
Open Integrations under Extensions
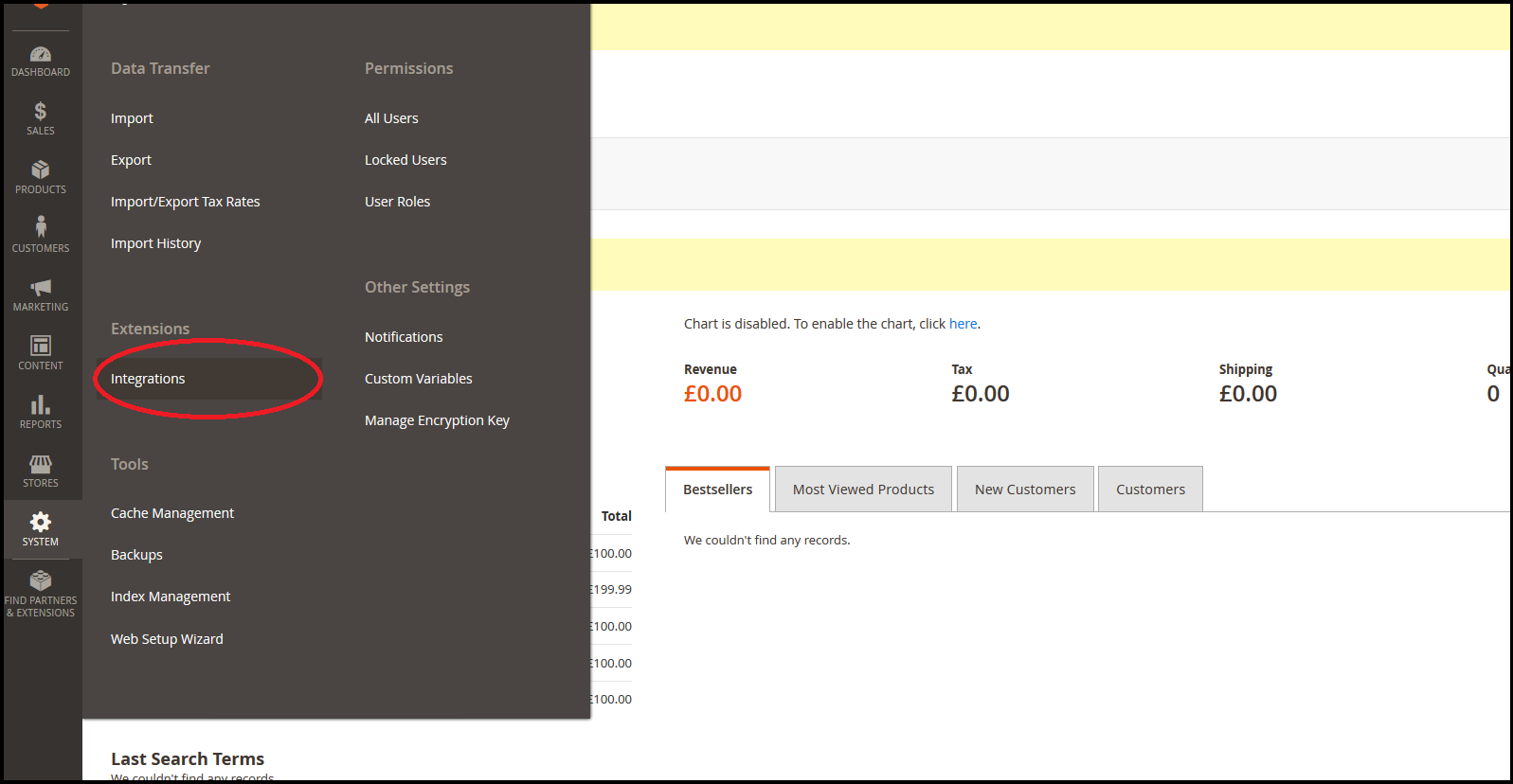tap(148, 379)
